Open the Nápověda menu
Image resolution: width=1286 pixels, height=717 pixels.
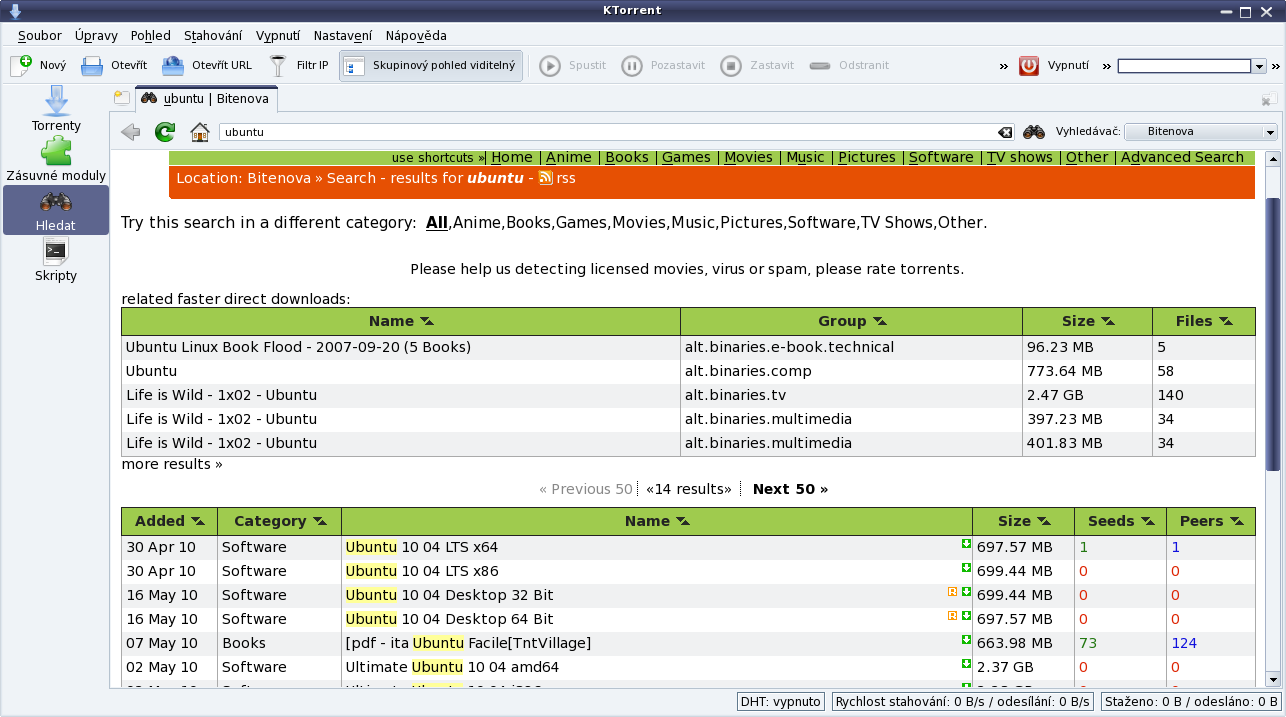pyautogui.click(x=415, y=35)
